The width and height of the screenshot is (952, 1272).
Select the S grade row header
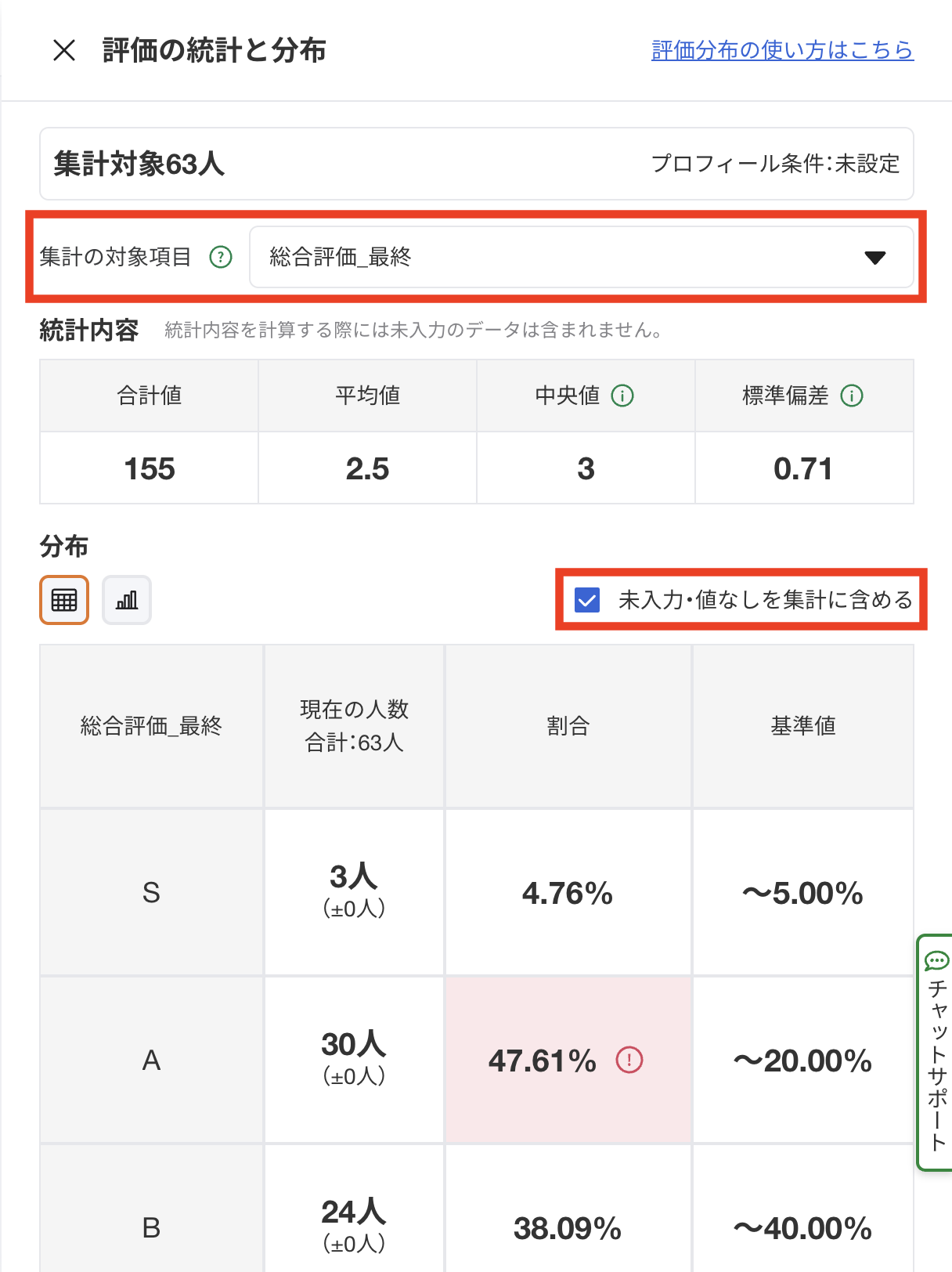151,893
